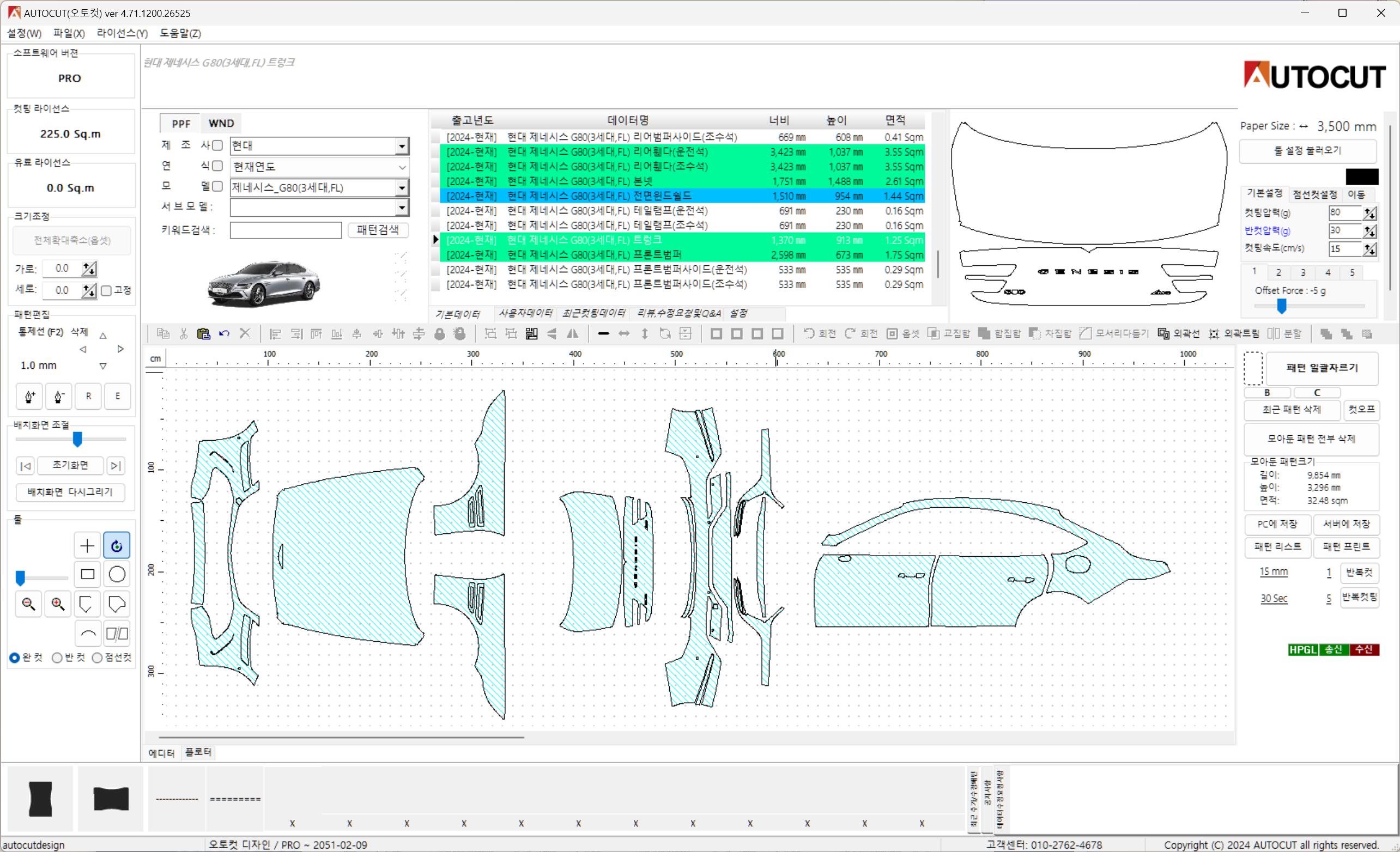Switch to the 사용자데이터 tab
The image size is (1400, 852).
[525, 313]
